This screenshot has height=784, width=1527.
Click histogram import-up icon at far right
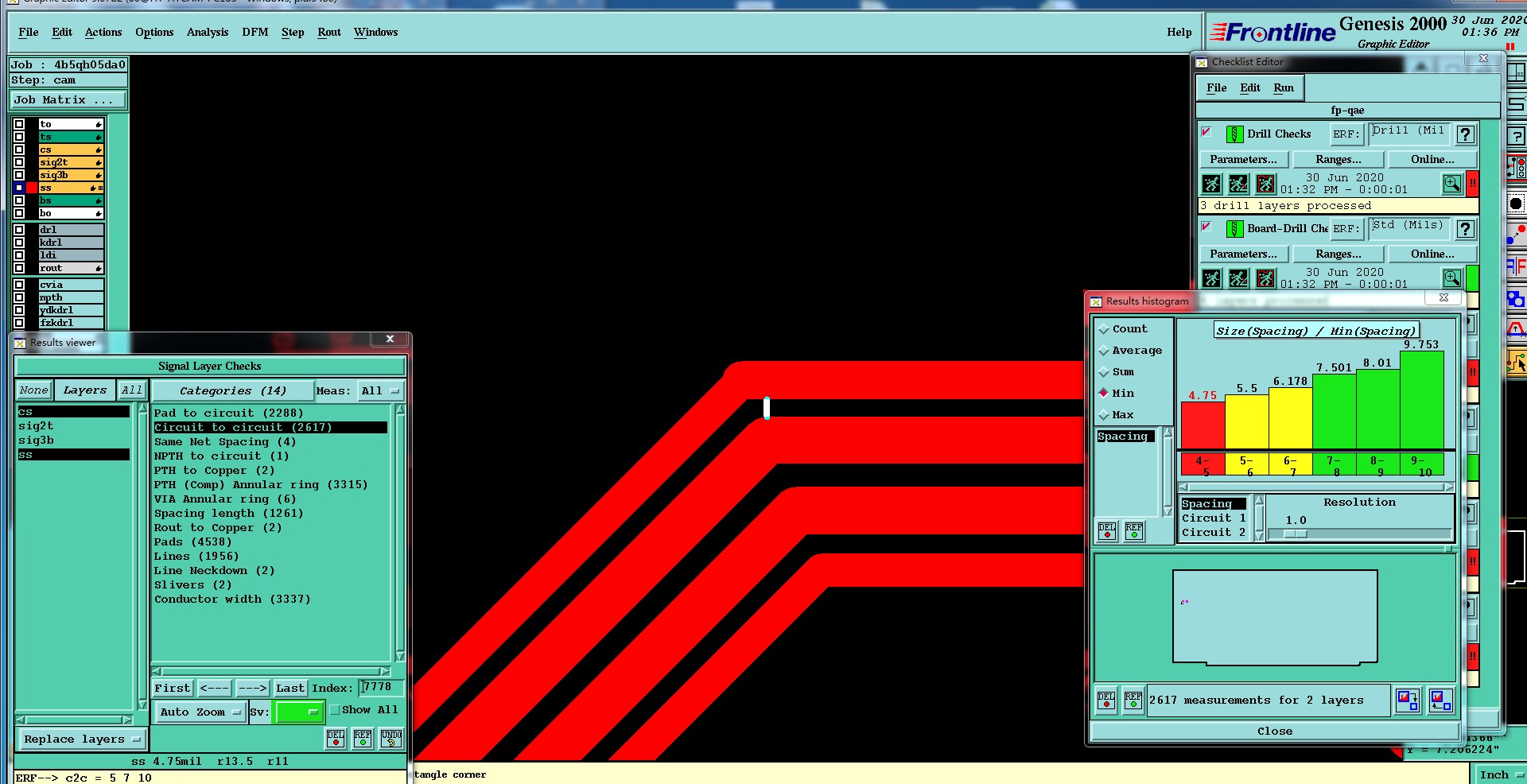pyautogui.click(x=1440, y=700)
